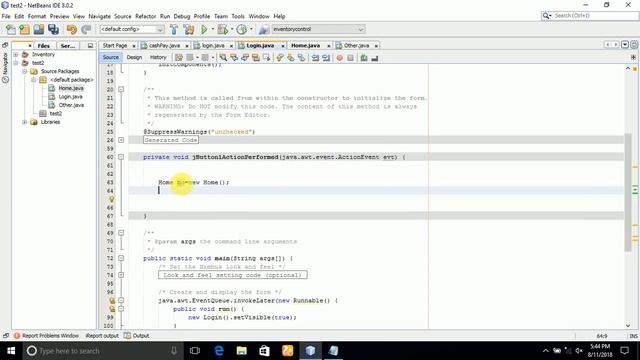Switch editor to History view
The width and height of the screenshot is (640, 360).
pos(158,58)
